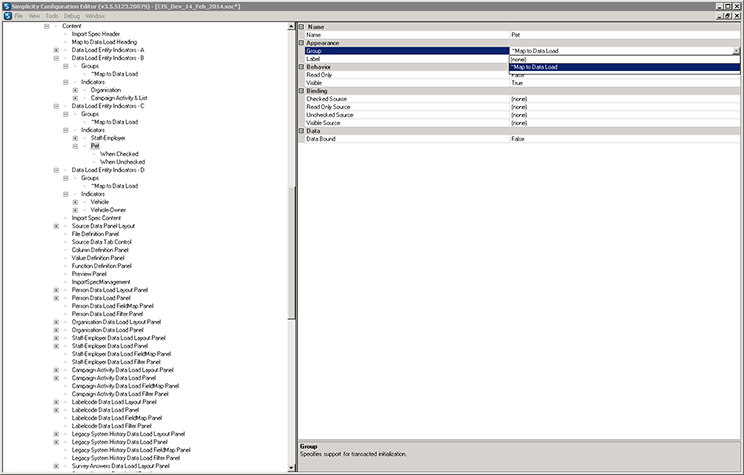Select the Pet tree item
The image size is (744, 475).
click(95, 146)
